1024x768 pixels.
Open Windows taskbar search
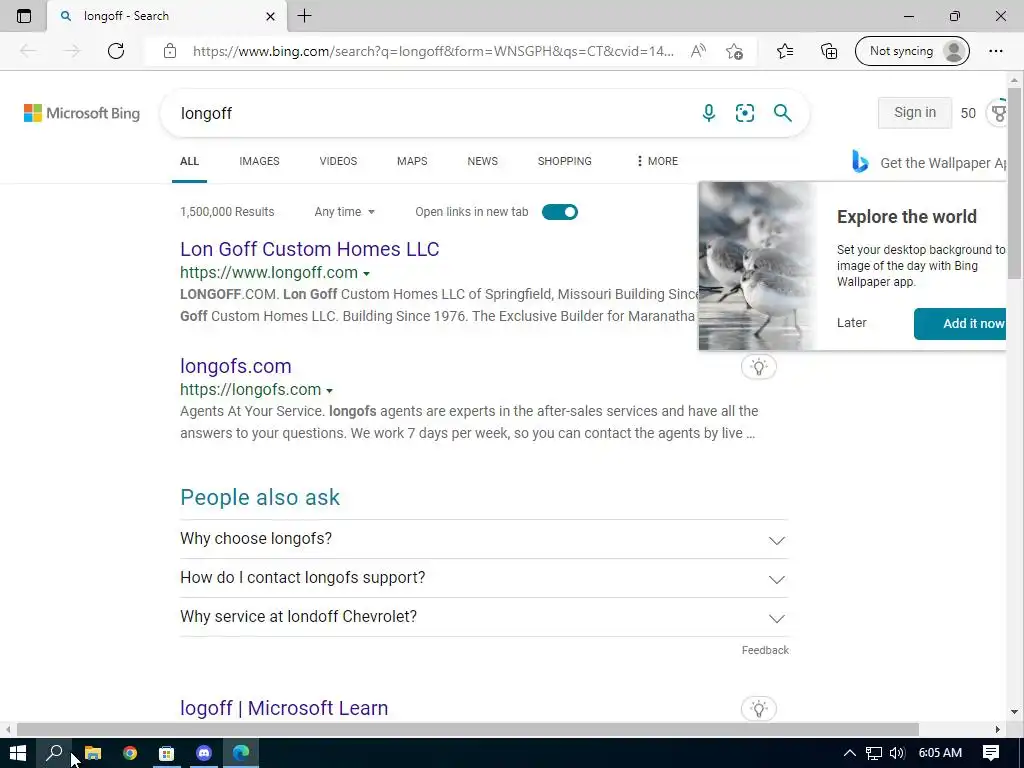(x=54, y=753)
